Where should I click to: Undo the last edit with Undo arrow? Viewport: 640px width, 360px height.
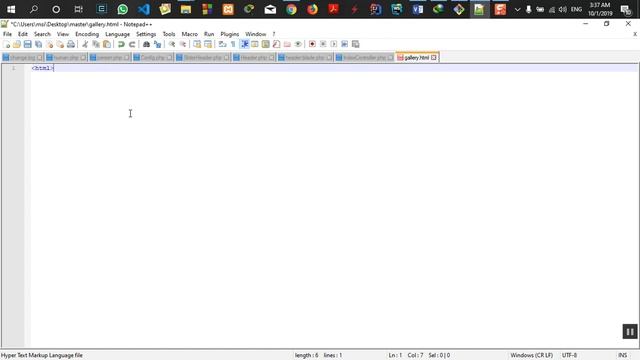[x=121, y=44]
